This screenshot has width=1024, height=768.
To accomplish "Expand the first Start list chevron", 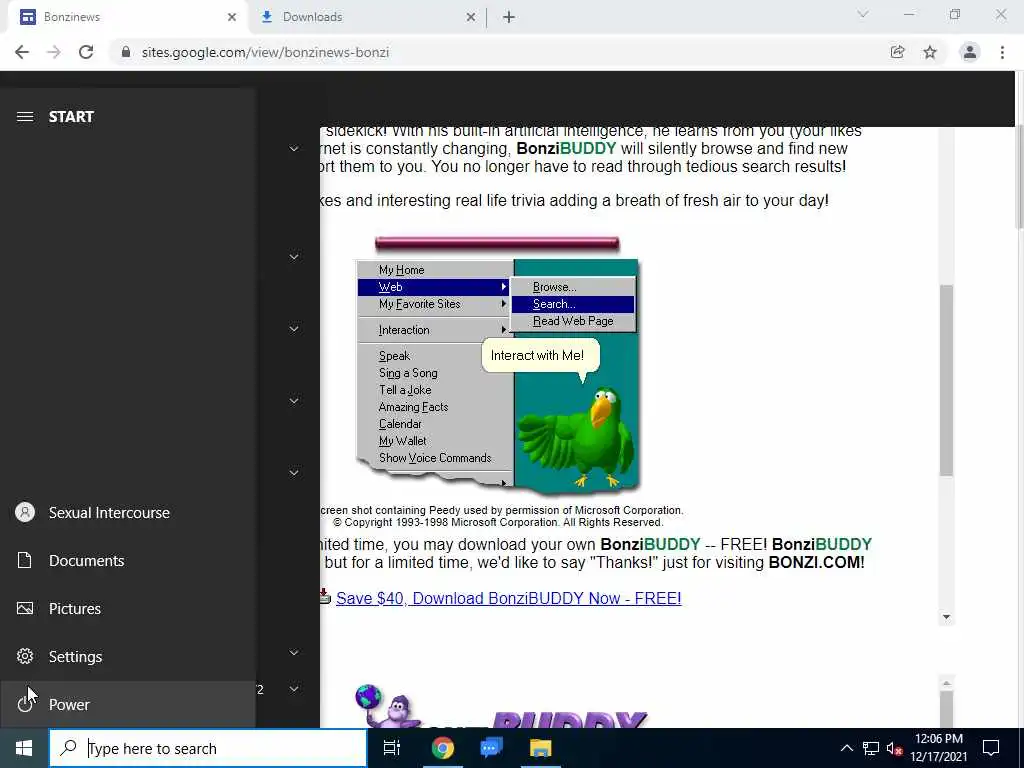I will [294, 149].
